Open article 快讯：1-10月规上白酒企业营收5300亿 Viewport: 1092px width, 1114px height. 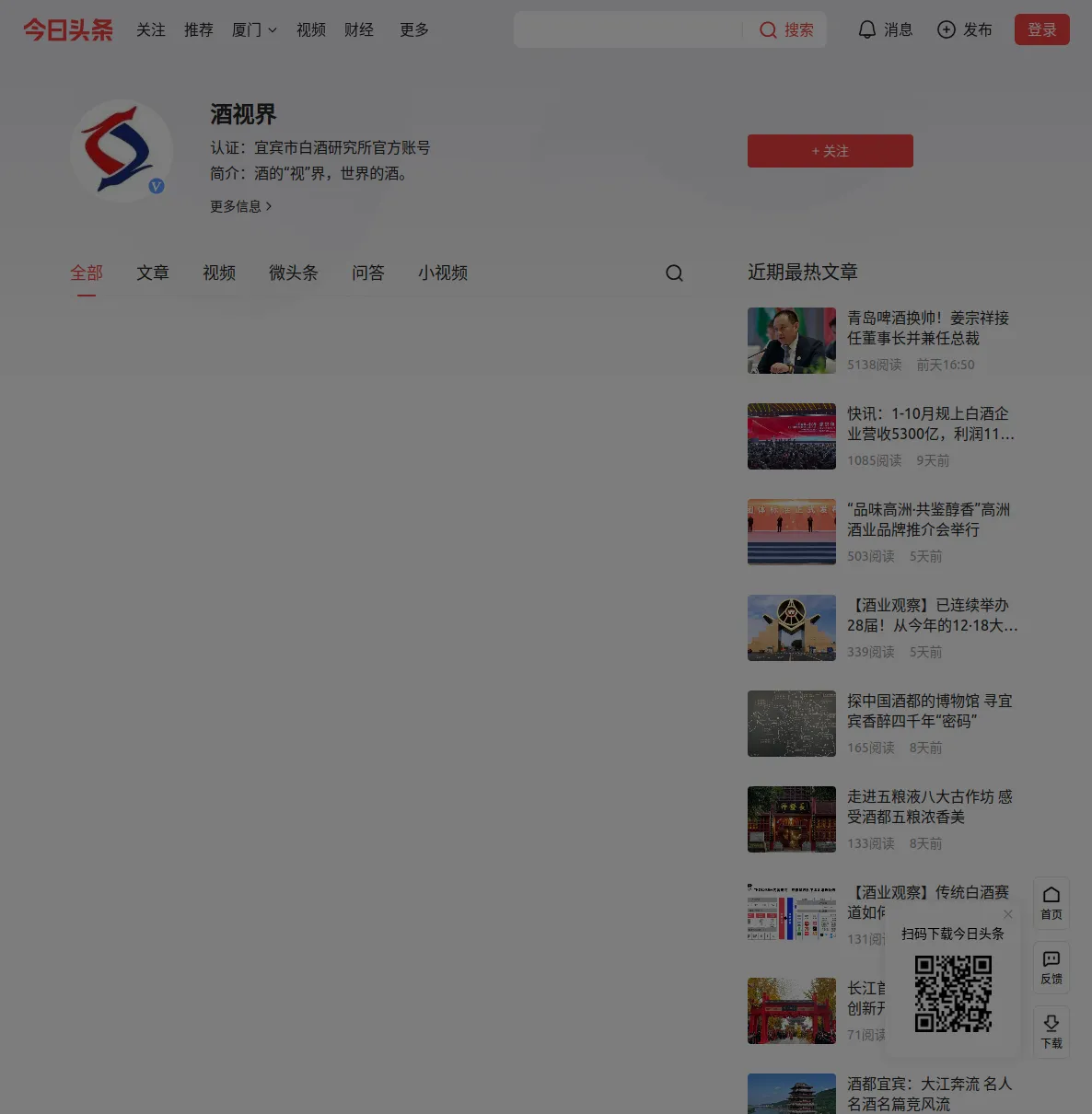[x=931, y=424]
